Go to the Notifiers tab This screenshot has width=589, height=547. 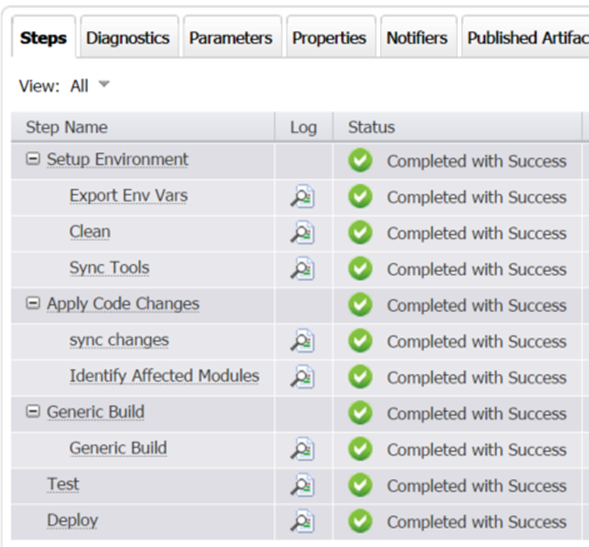417,38
